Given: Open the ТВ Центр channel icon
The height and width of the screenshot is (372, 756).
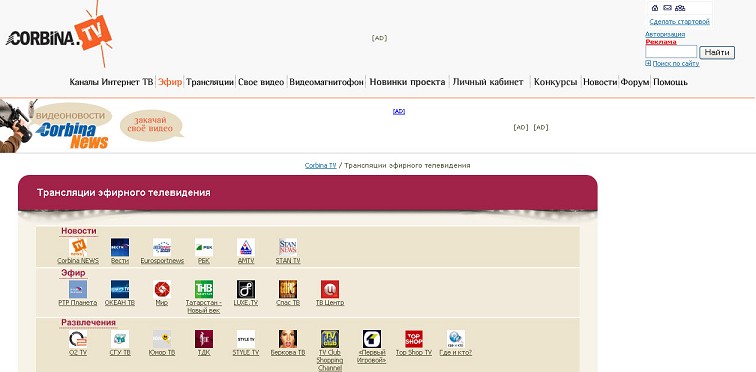Looking at the screenshot, I should click(330, 289).
